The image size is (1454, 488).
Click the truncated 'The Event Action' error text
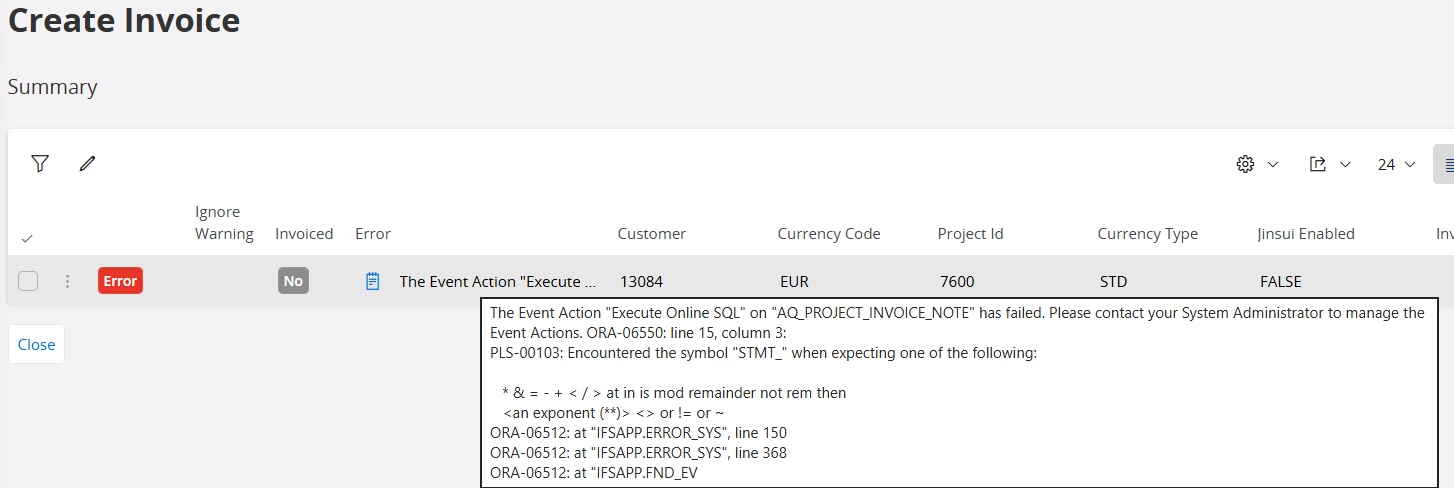click(x=497, y=282)
